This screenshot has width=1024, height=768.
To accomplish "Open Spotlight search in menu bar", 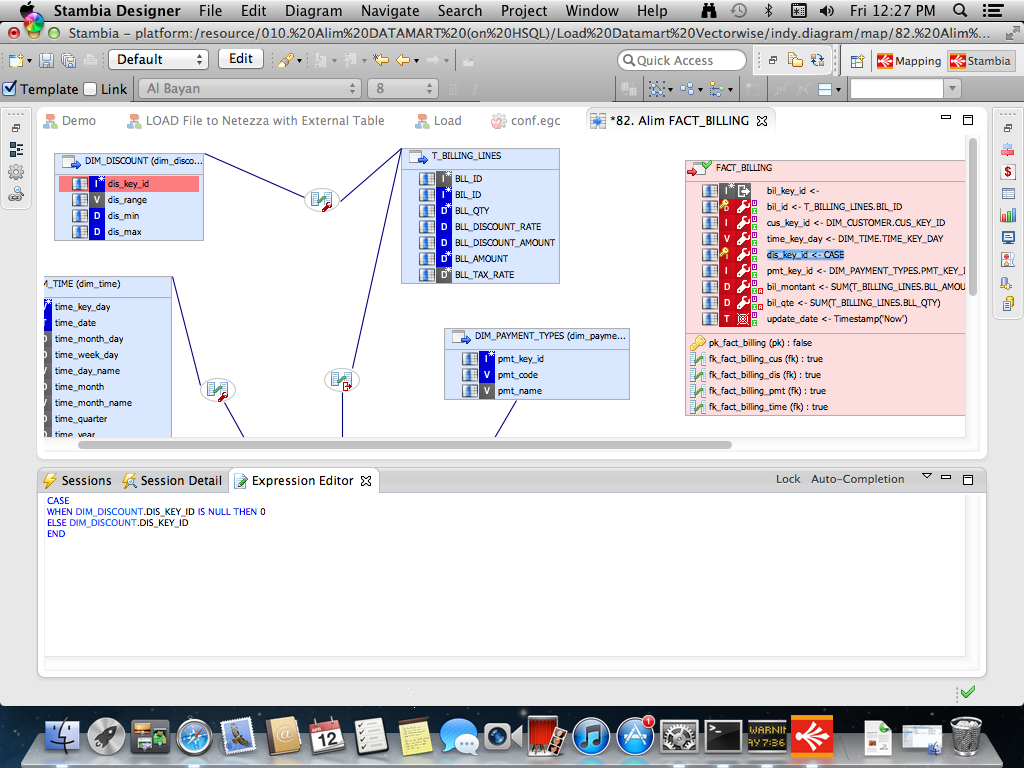I will click(959, 10).
